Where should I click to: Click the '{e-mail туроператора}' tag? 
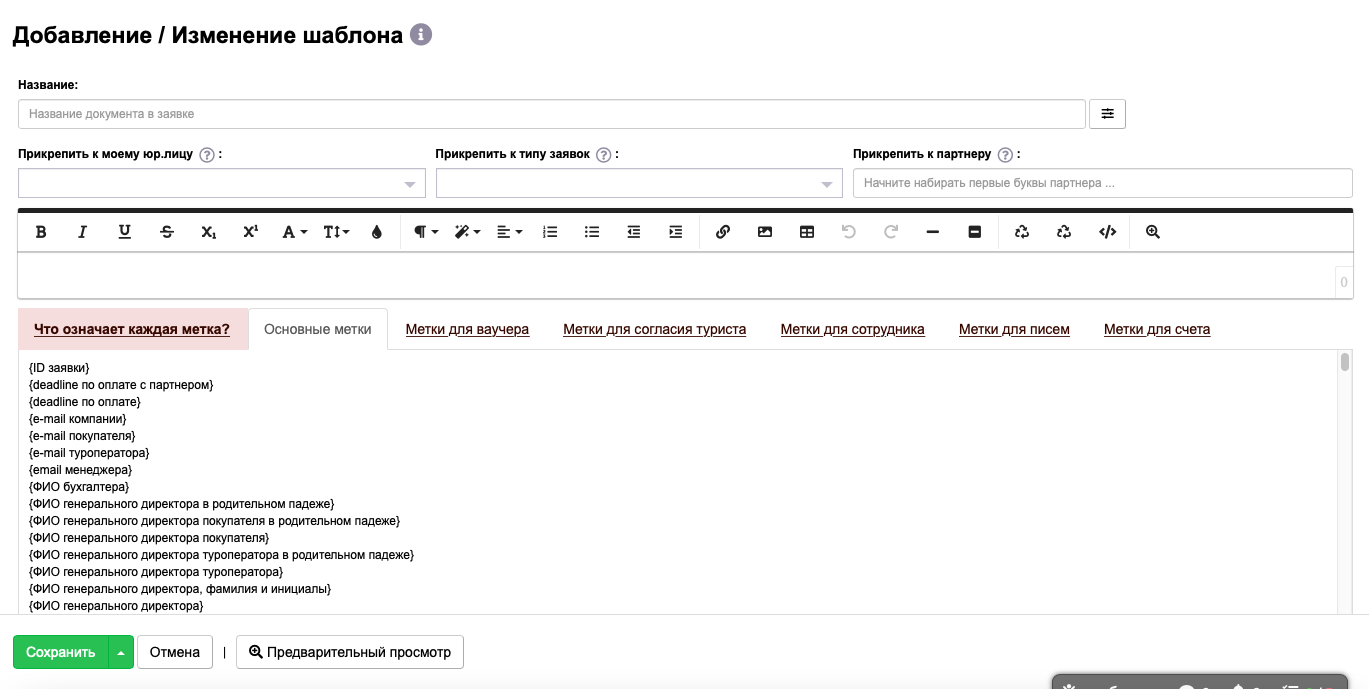(89, 453)
